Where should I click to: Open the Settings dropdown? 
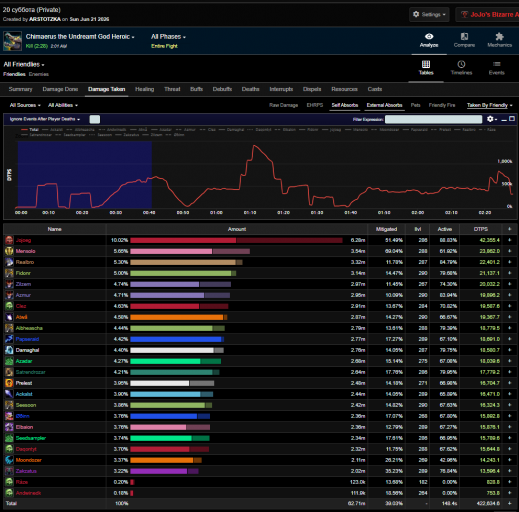[x=429, y=14]
